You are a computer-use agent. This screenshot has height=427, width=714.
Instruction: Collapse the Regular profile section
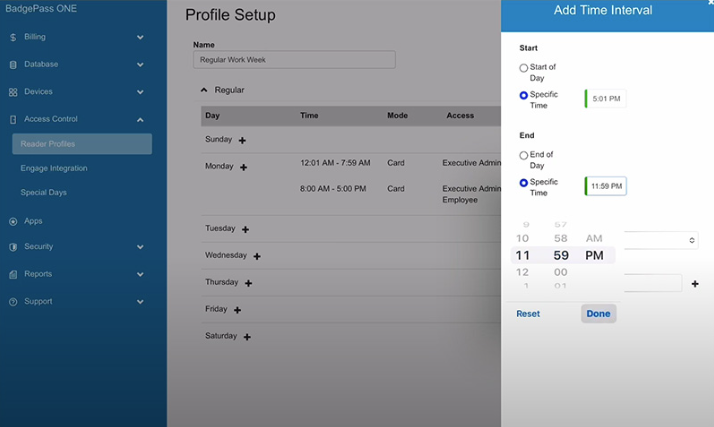point(205,90)
